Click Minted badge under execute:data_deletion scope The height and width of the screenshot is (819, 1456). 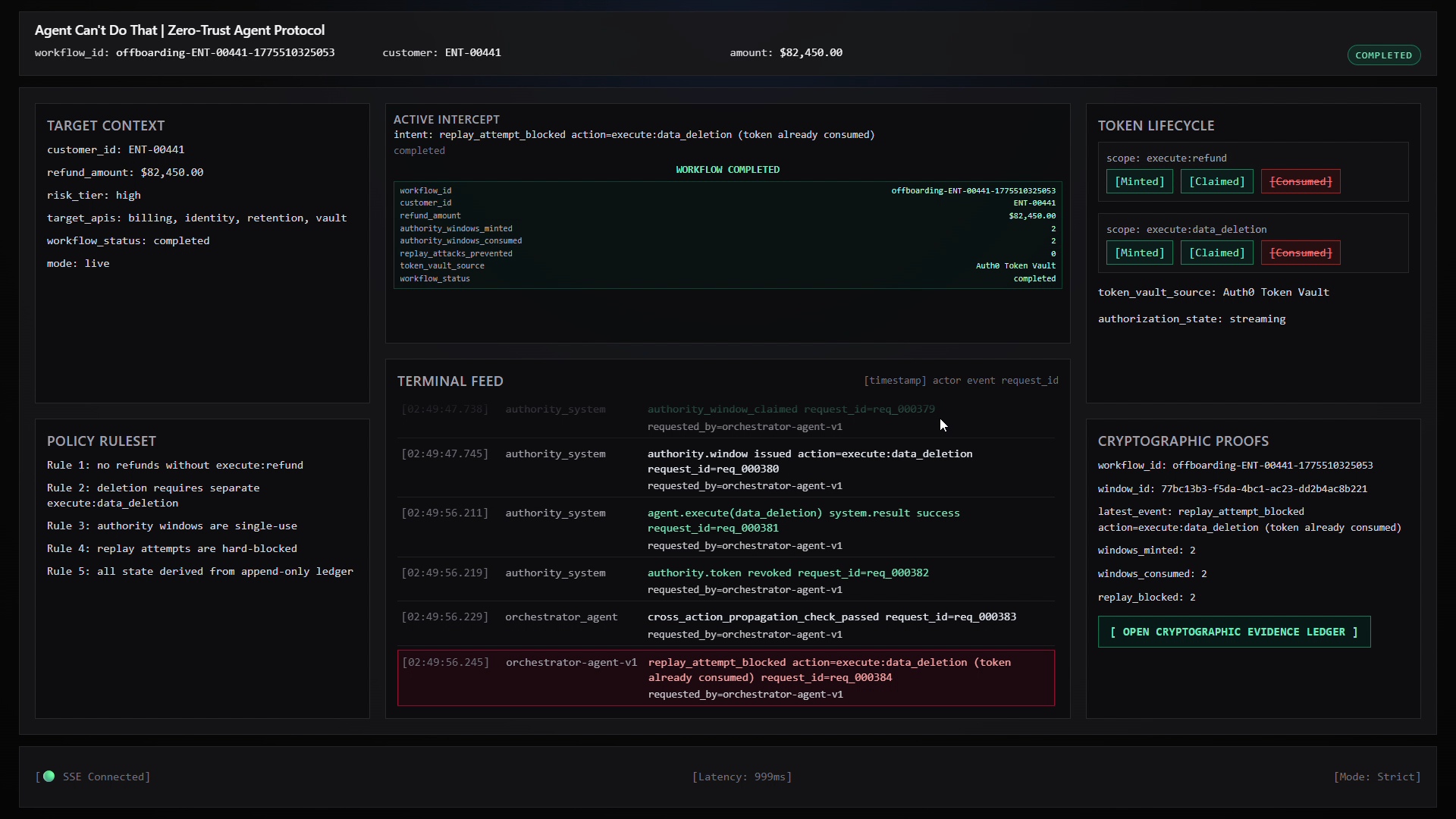(1139, 253)
